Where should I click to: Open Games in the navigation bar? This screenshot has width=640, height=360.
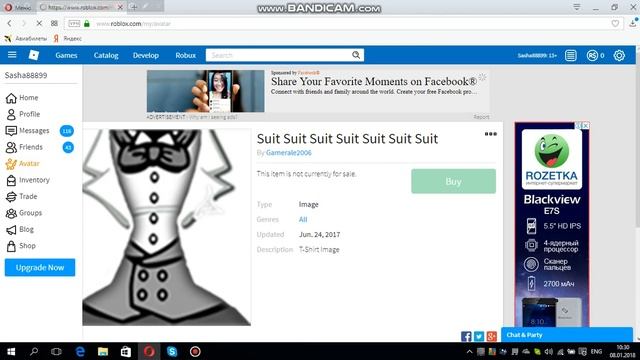tap(66, 55)
